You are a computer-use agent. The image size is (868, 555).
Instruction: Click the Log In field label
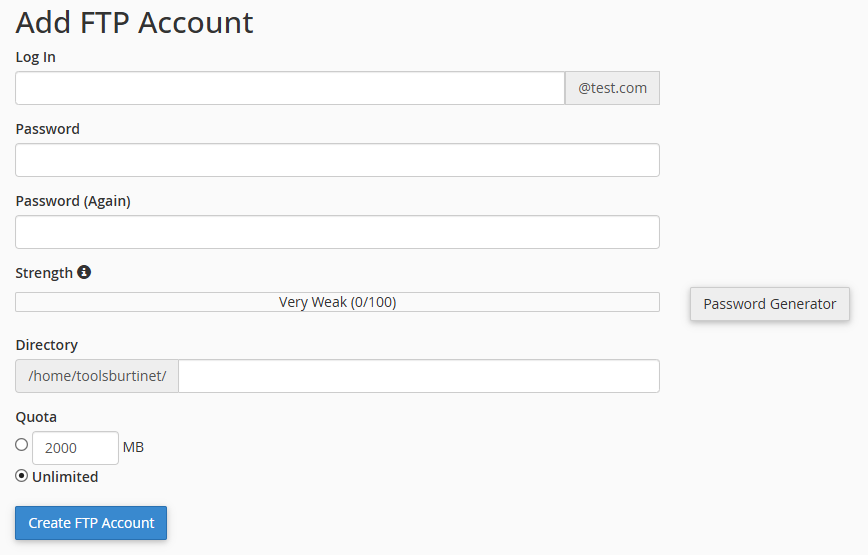click(36, 57)
